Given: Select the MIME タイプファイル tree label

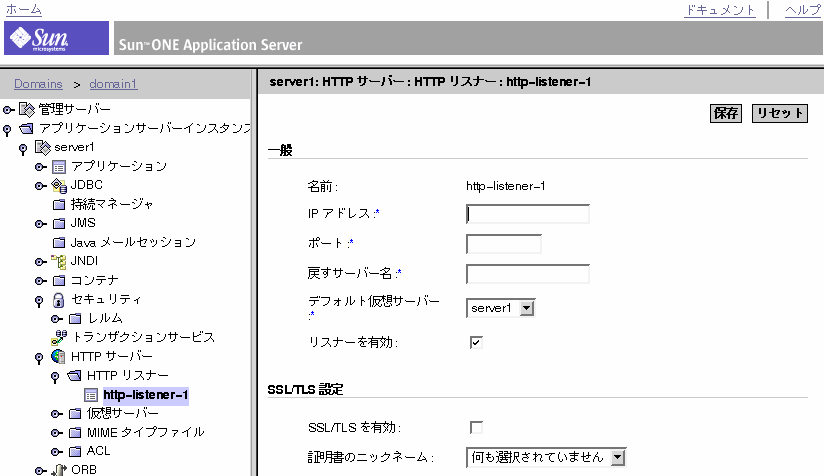Looking at the screenshot, I should pos(146,432).
